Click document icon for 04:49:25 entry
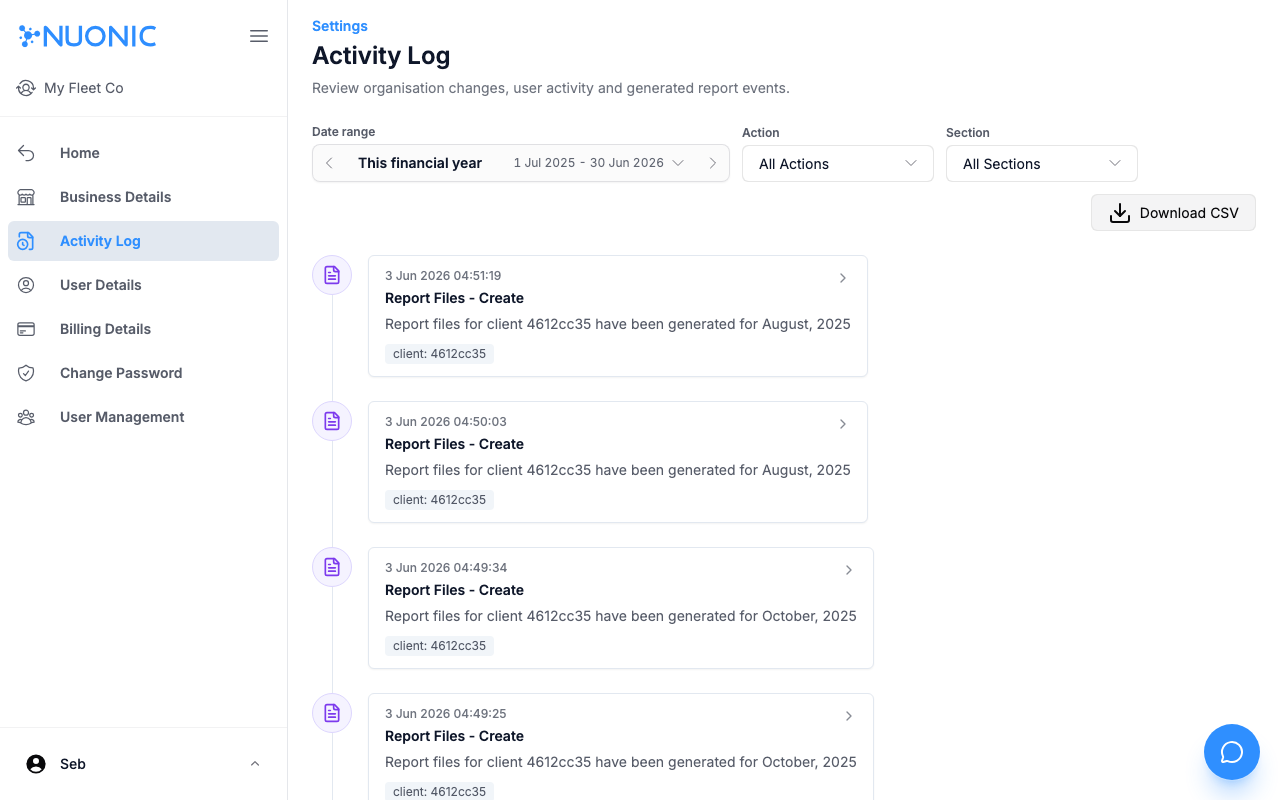This screenshot has height=800, width=1280. pyautogui.click(x=332, y=713)
